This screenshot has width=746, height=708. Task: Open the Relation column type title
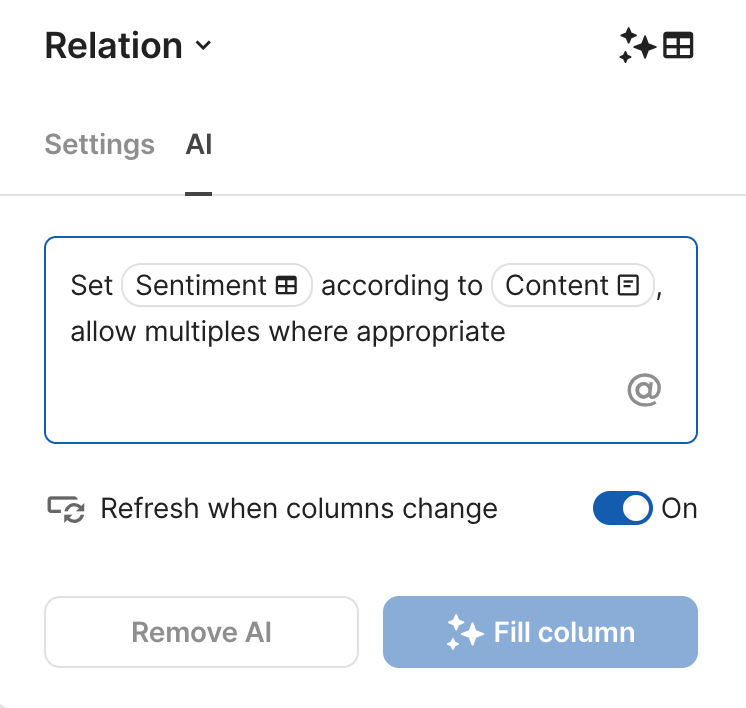113,46
